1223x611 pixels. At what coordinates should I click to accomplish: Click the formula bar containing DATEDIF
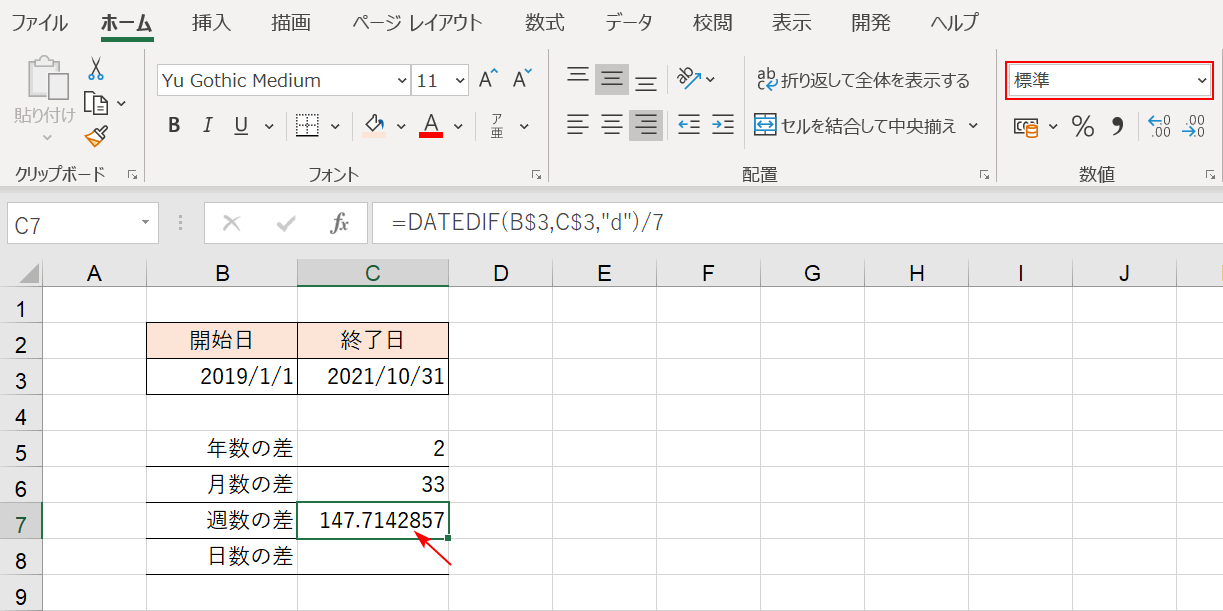click(x=600, y=222)
